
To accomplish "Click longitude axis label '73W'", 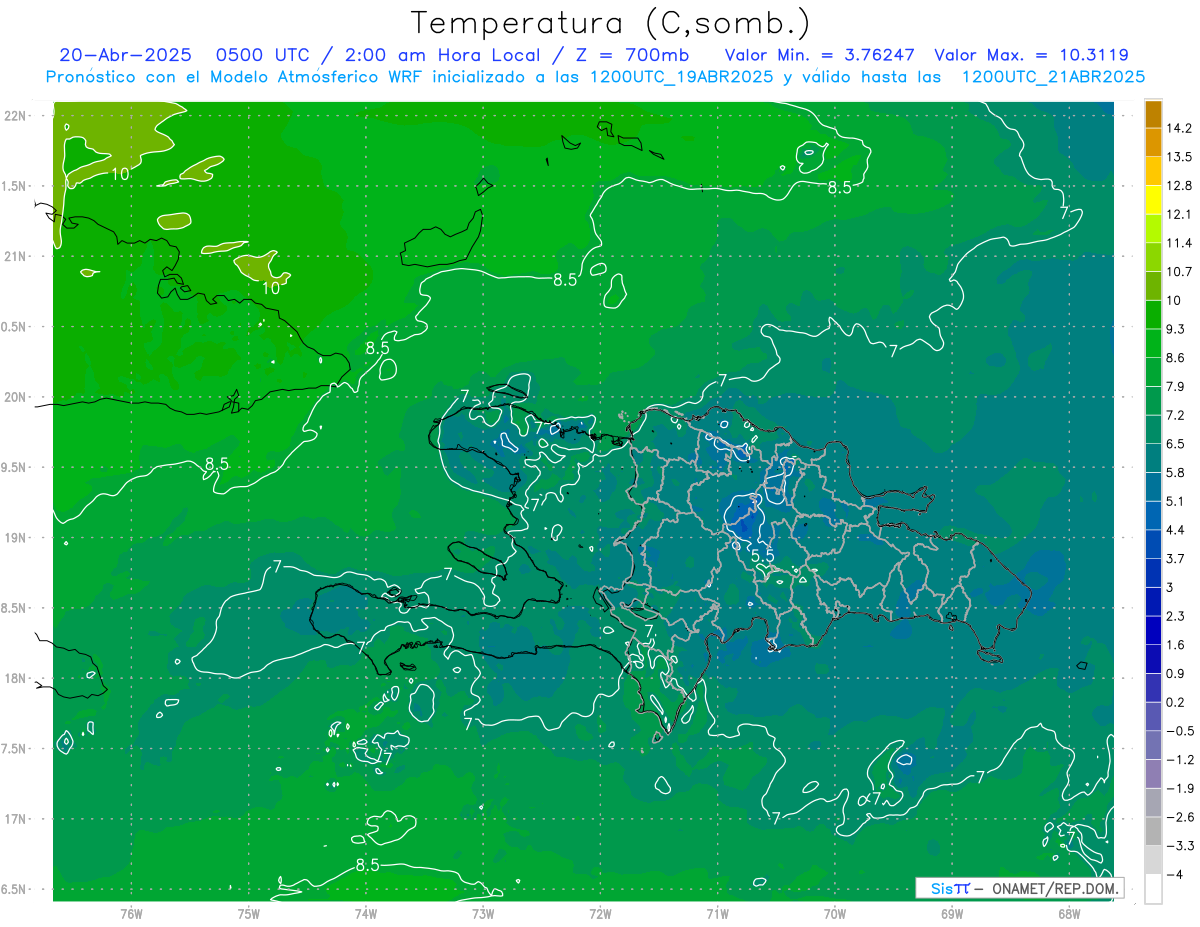I will 483,913.
